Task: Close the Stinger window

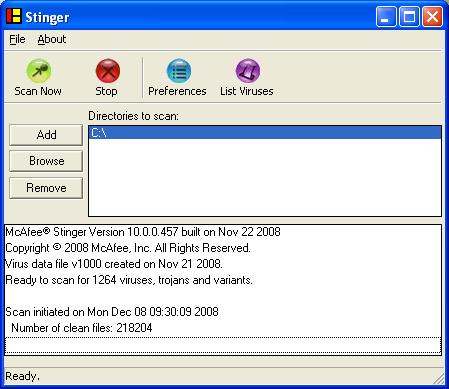Action: [433, 16]
